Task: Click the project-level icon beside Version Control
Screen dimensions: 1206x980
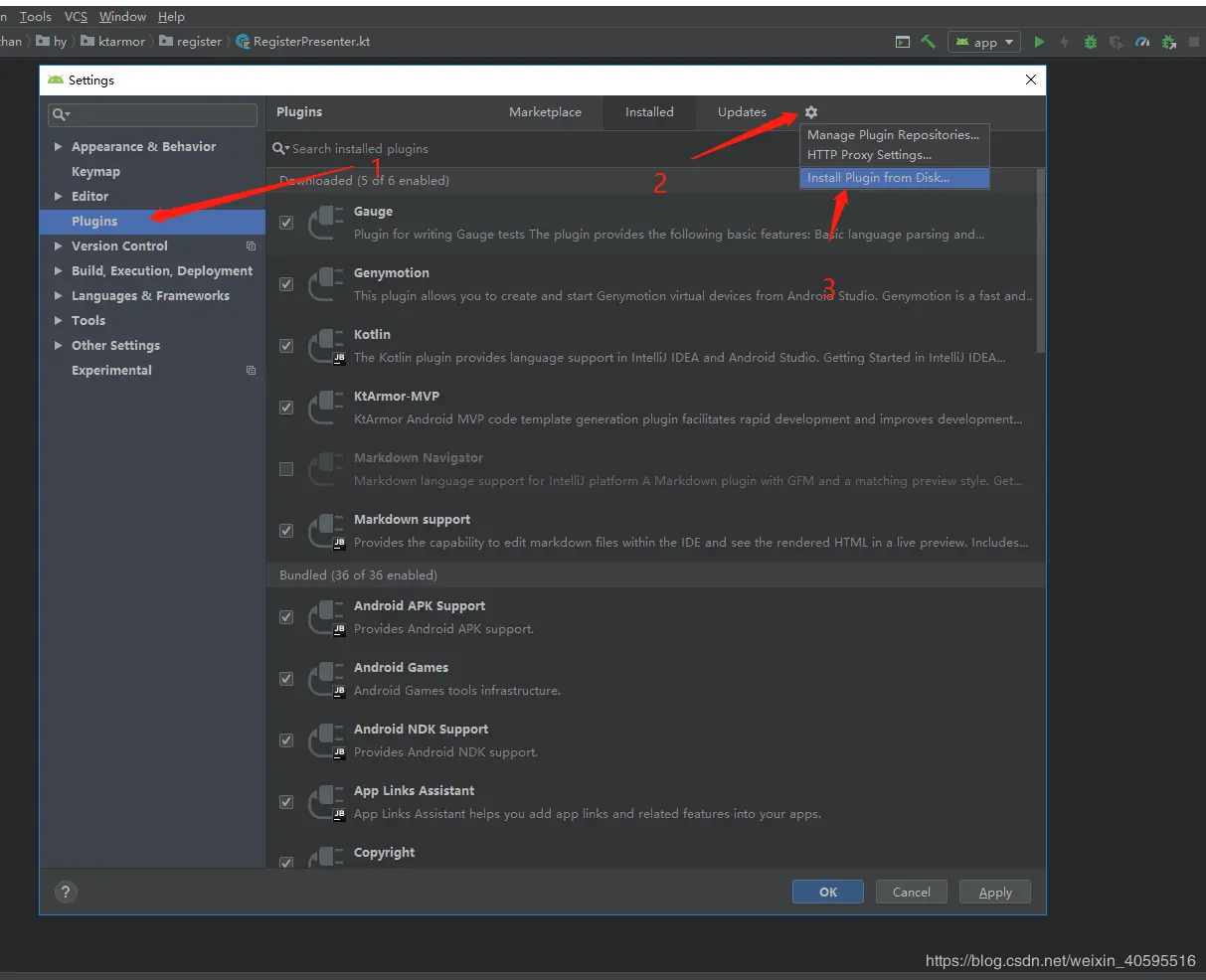Action: click(x=251, y=246)
